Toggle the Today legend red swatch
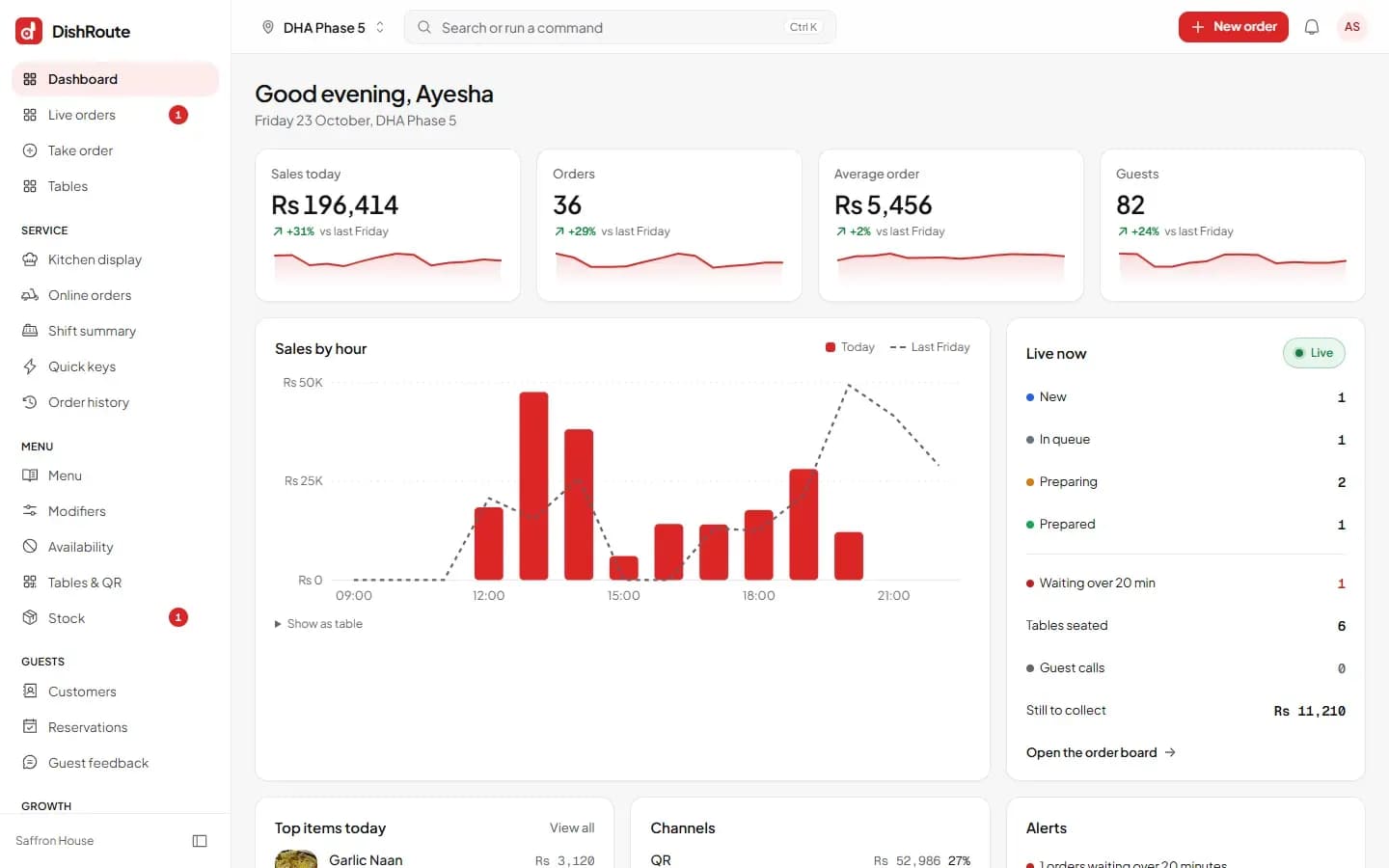1389x868 pixels. (831, 347)
